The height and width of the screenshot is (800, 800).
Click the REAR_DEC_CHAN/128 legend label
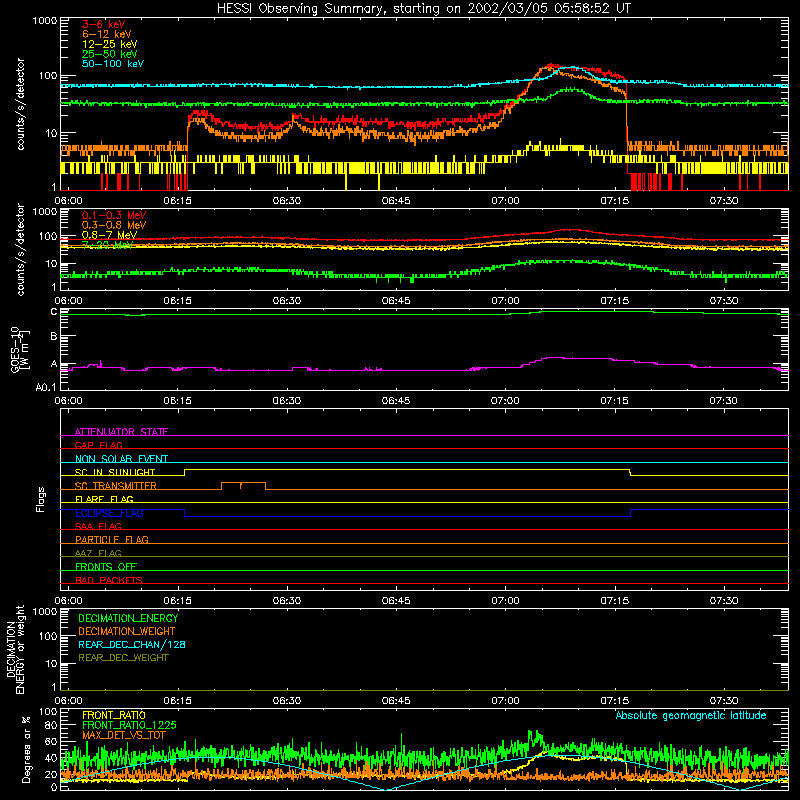tap(132, 644)
